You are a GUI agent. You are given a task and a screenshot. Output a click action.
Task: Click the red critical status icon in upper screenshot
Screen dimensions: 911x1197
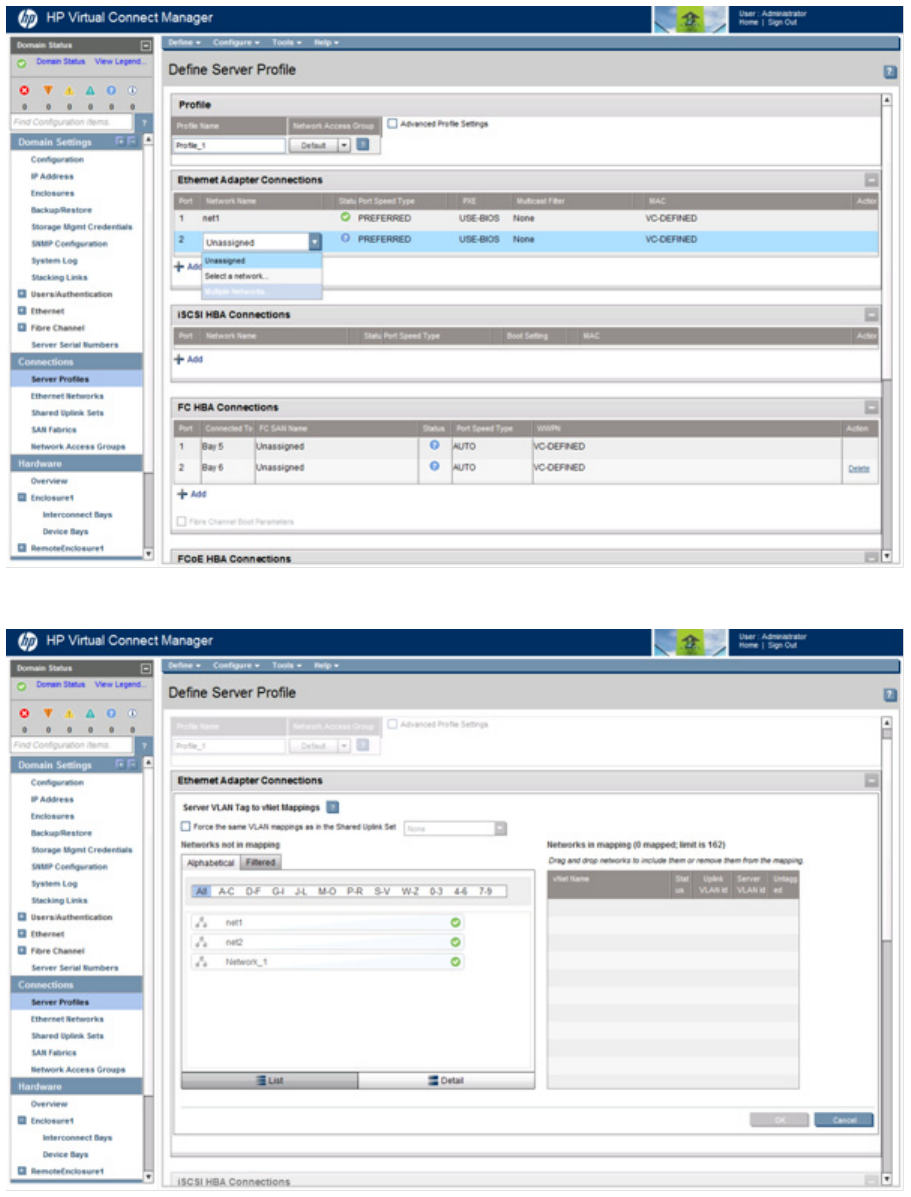point(24,90)
